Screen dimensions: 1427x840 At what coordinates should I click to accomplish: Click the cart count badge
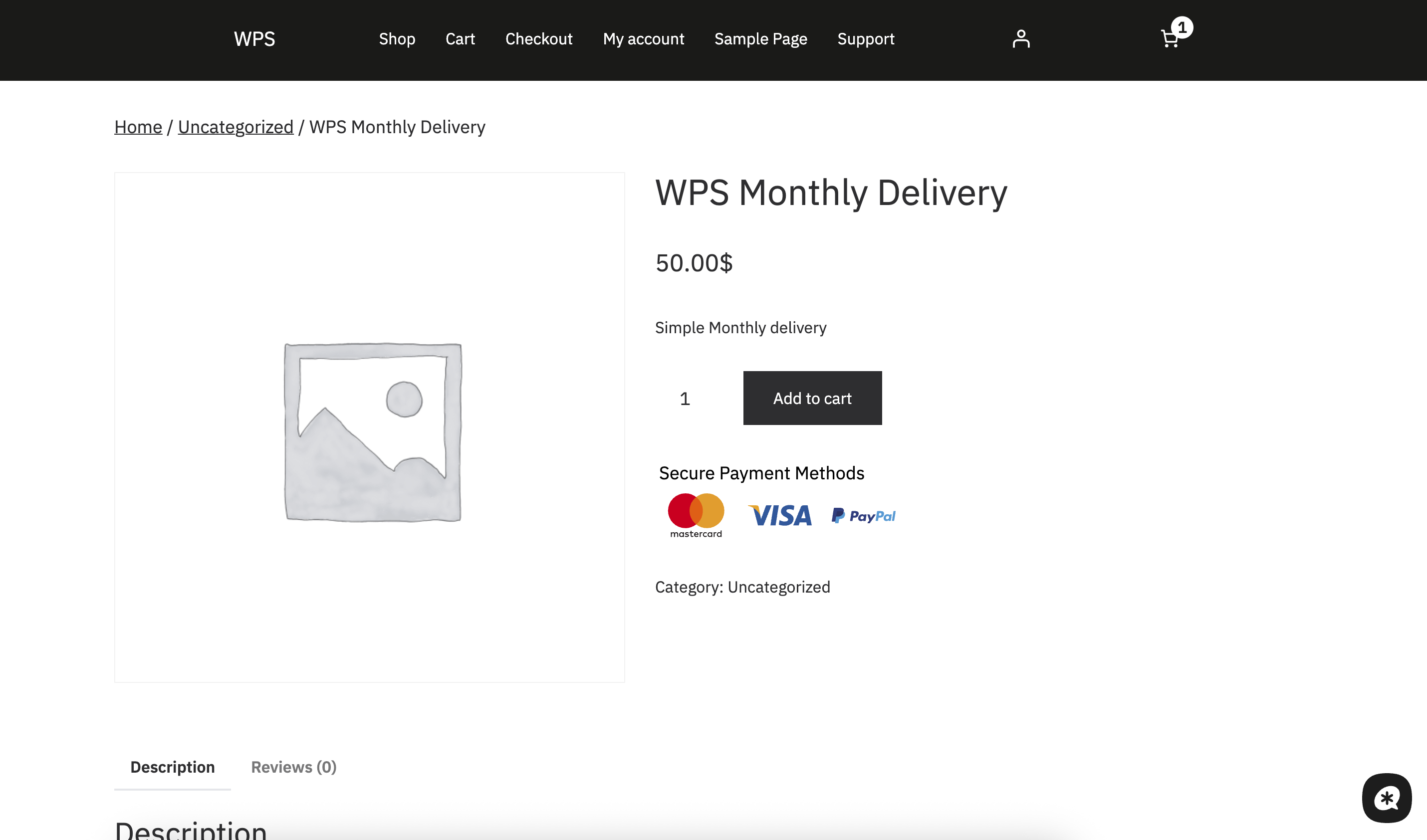tap(1182, 27)
